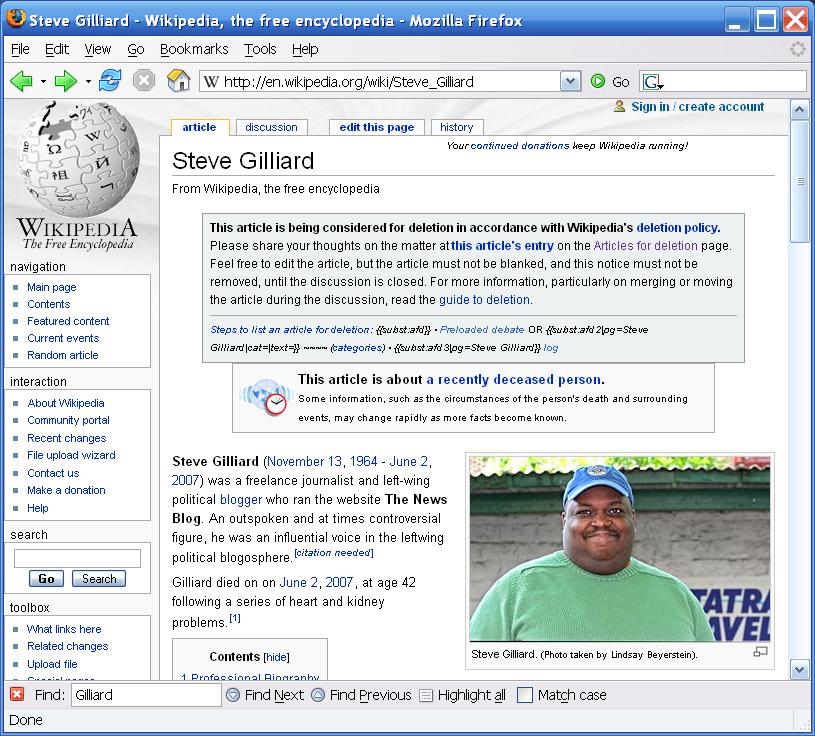Click the scroll up arrow
The width and height of the screenshot is (815, 736).
coord(799,110)
